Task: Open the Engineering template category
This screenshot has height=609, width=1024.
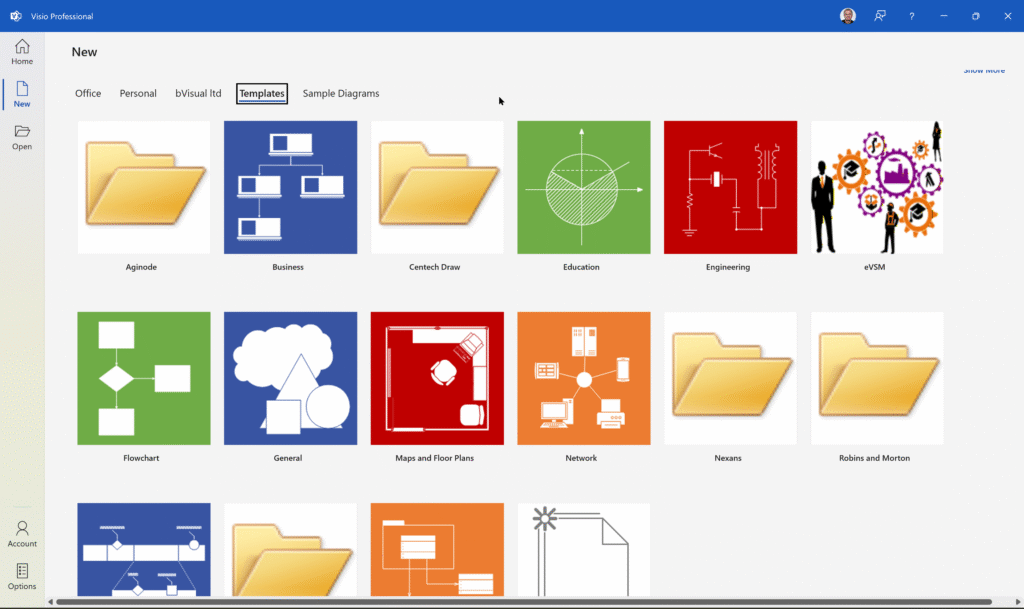Action: point(730,188)
